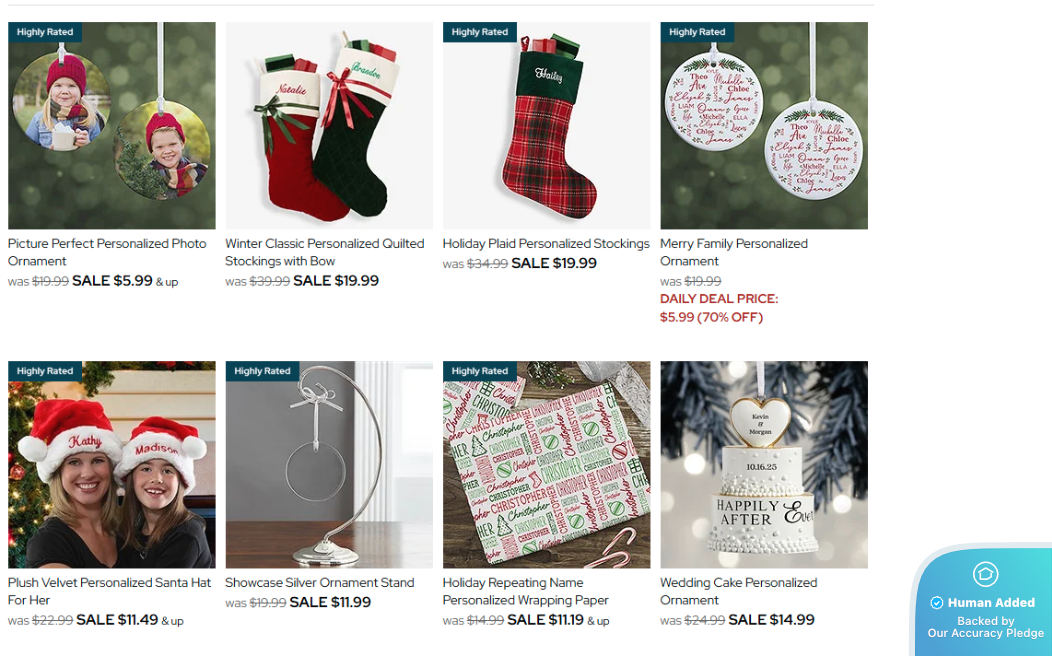This screenshot has height=656, width=1052.
Task: Click the checkmark icon beside Human Added
Action: [937, 603]
